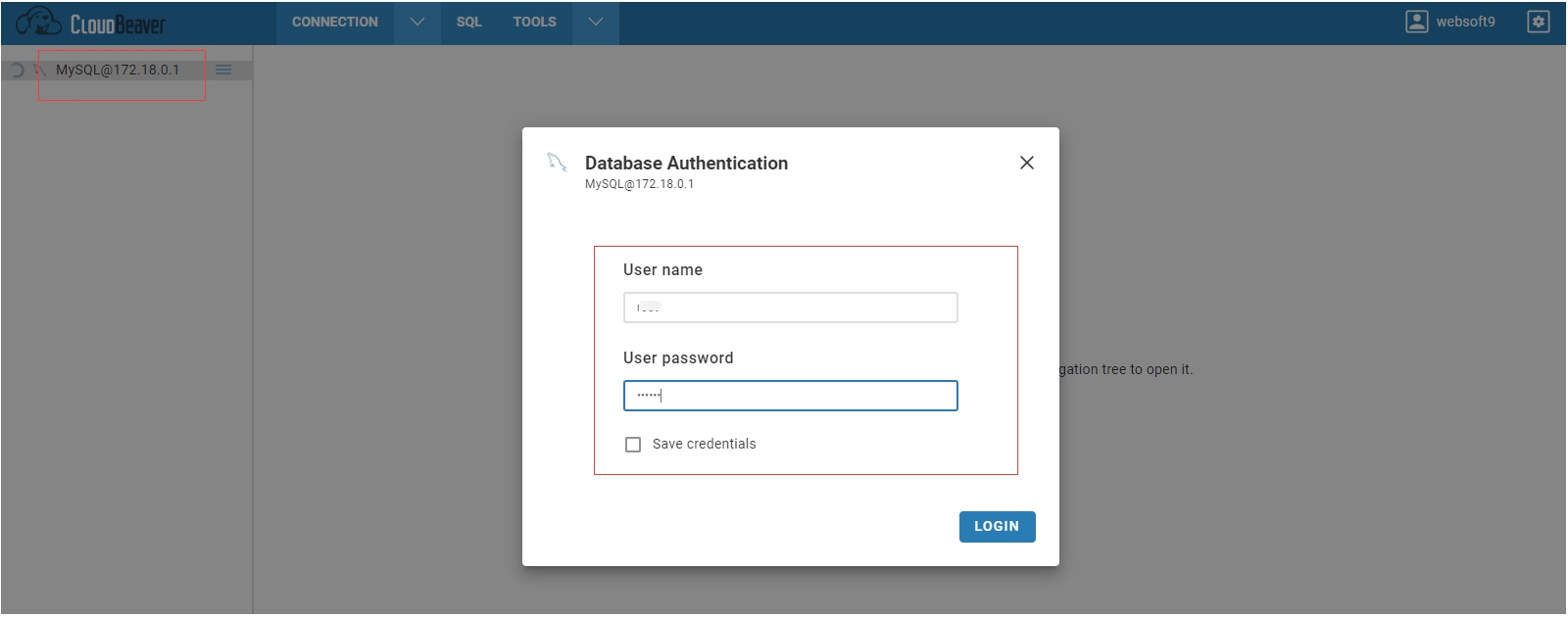Click the websoft9 user avatar icon

[1416, 22]
